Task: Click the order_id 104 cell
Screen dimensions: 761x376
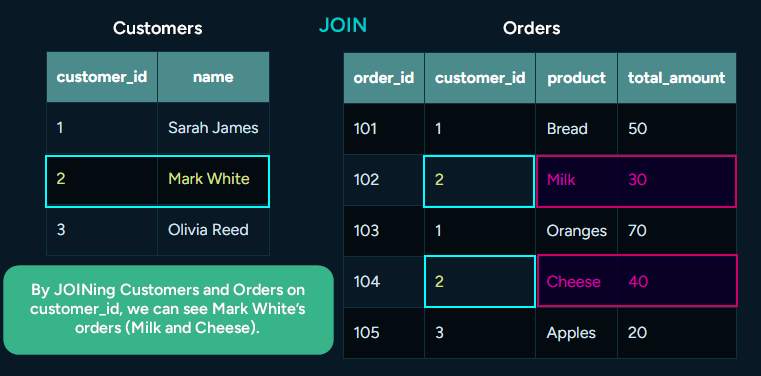Action: click(384, 281)
